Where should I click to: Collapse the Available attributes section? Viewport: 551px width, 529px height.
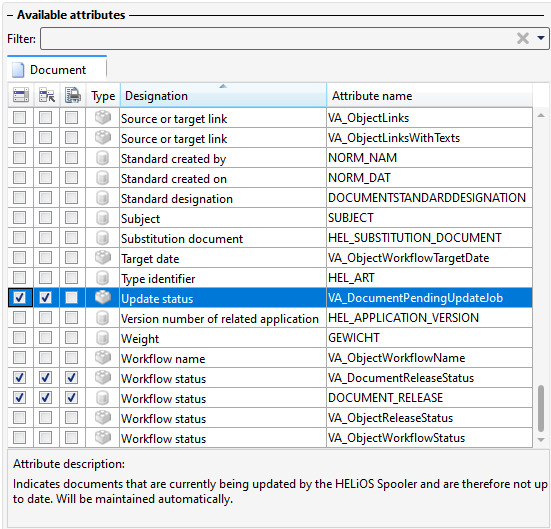10,15
